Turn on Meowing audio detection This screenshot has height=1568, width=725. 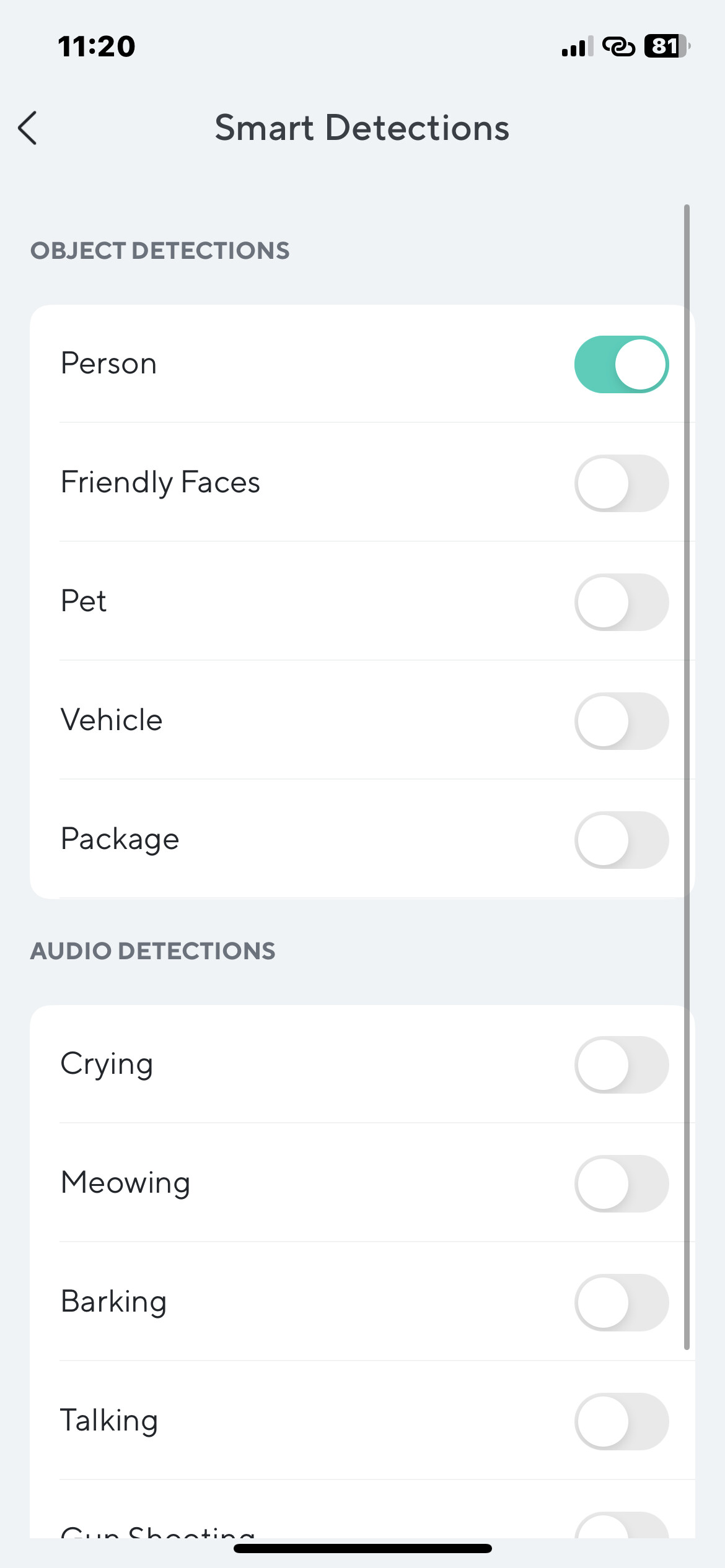click(621, 1183)
